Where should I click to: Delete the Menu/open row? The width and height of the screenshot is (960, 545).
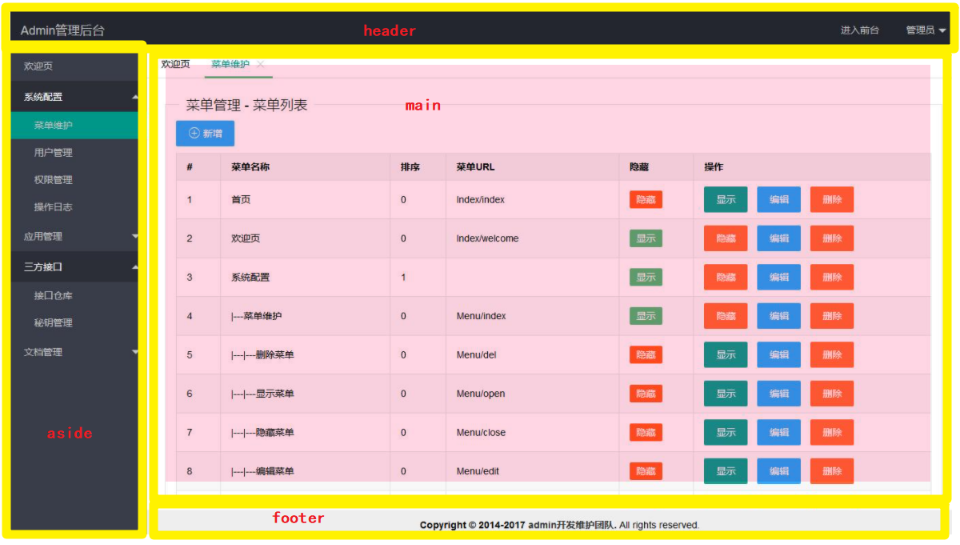coord(832,394)
